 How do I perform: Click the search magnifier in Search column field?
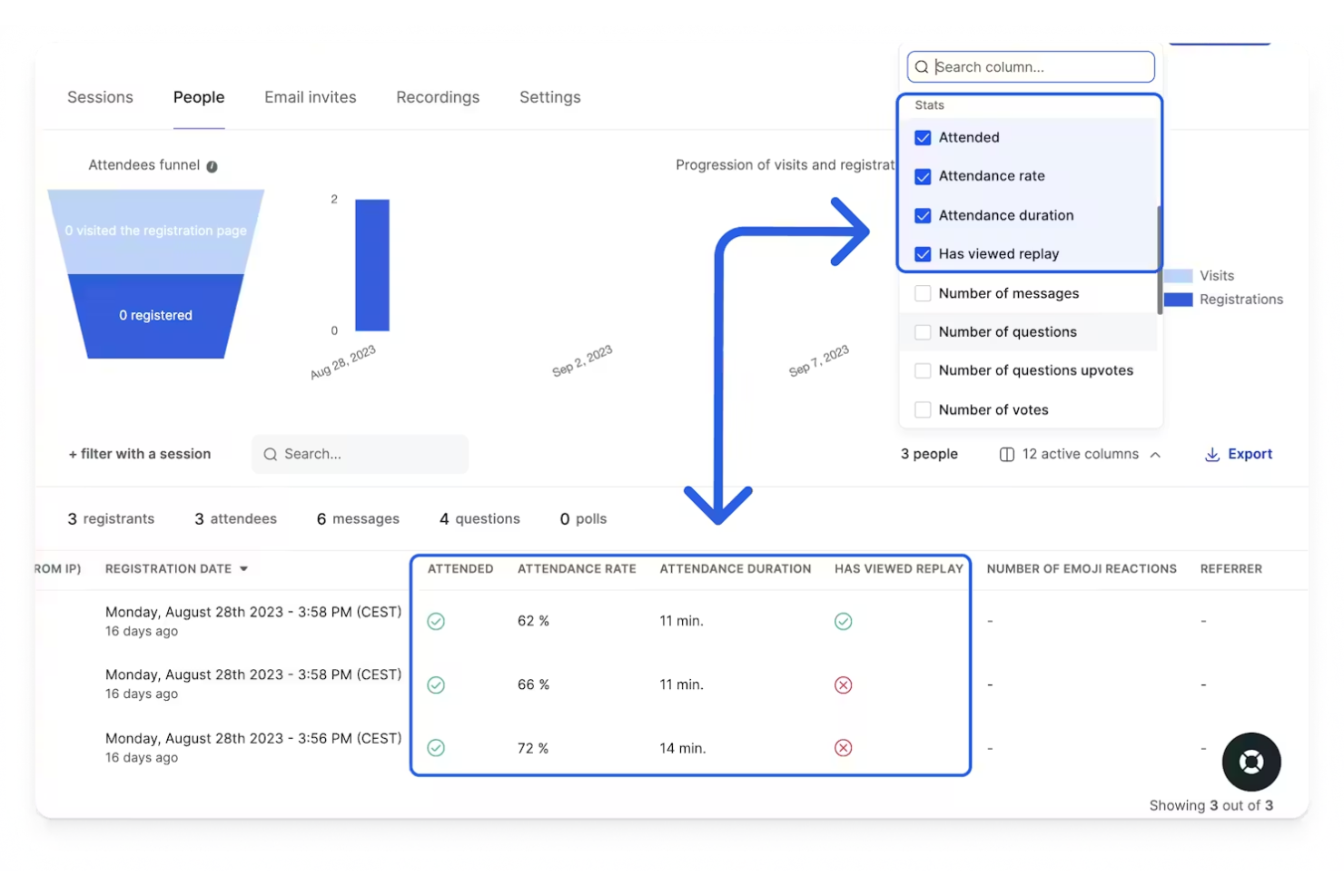(x=921, y=66)
